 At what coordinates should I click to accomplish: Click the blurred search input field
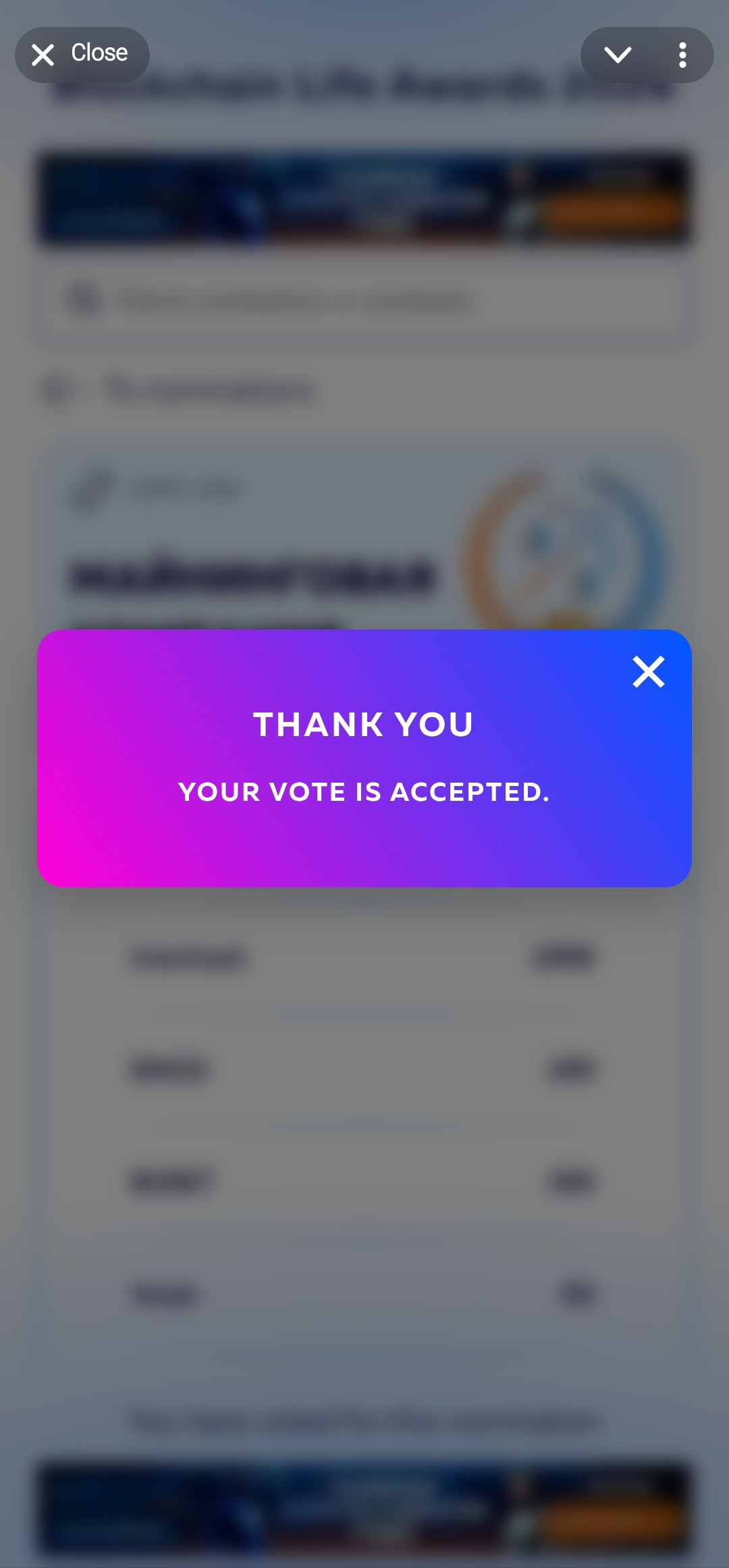click(x=364, y=300)
